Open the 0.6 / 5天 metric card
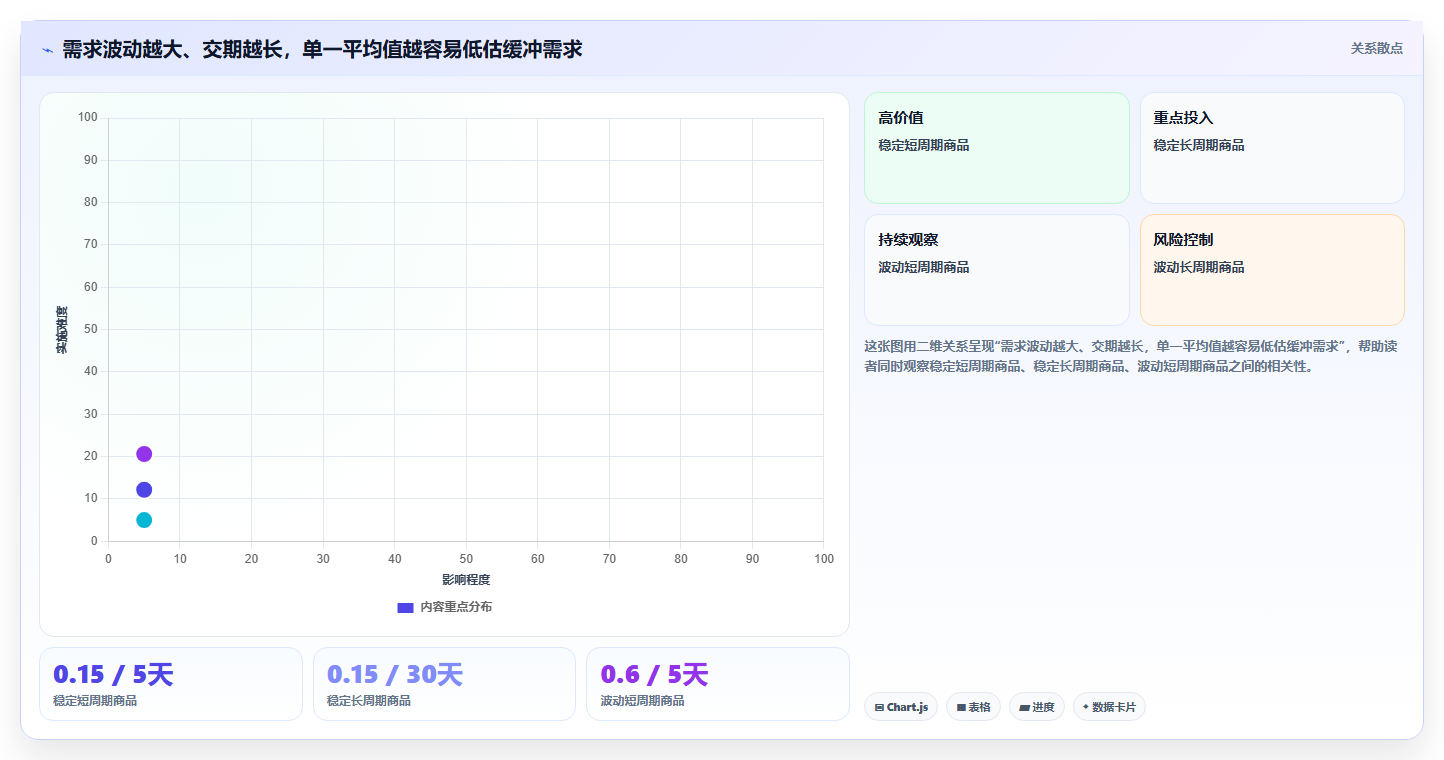This screenshot has width=1444, height=760. pyautogui.click(x=718, y=684)
